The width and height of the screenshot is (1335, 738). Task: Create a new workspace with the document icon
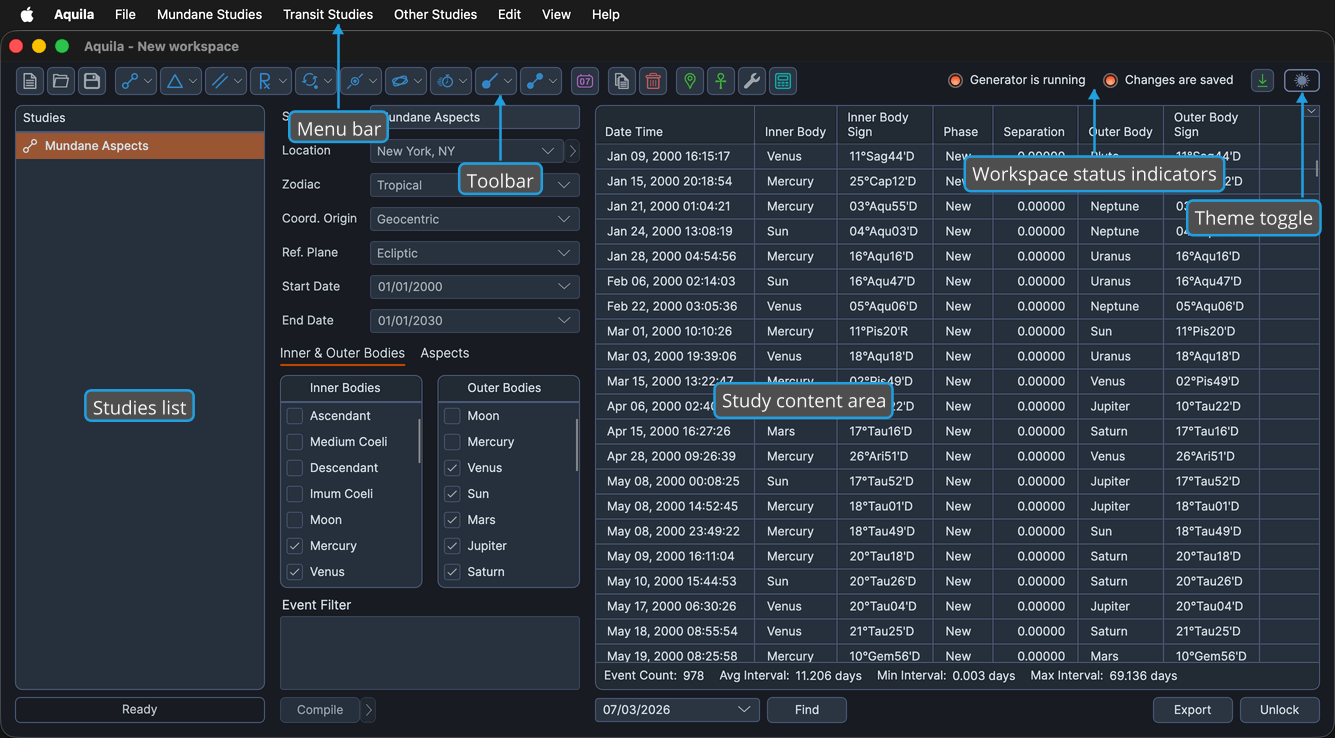[30, 81]
